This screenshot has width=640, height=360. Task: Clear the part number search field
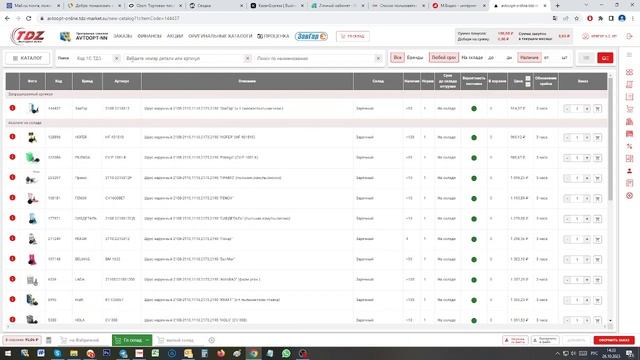tap(247, 58)
